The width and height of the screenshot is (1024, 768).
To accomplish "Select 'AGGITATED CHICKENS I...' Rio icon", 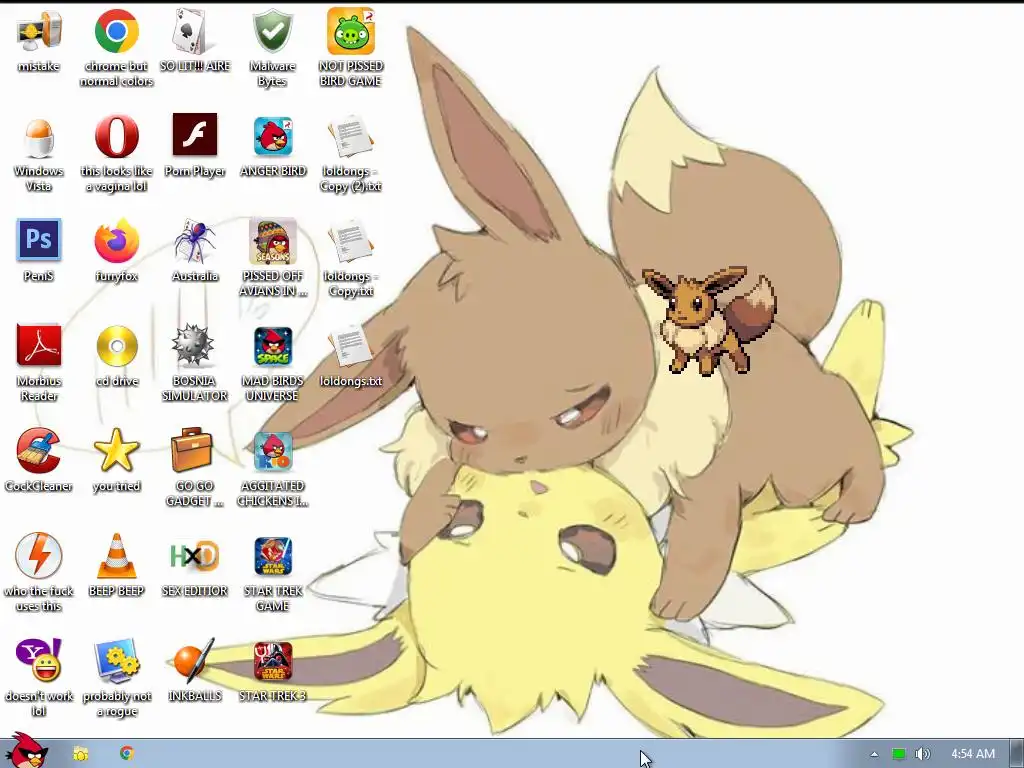I will [x=273, y=451].
